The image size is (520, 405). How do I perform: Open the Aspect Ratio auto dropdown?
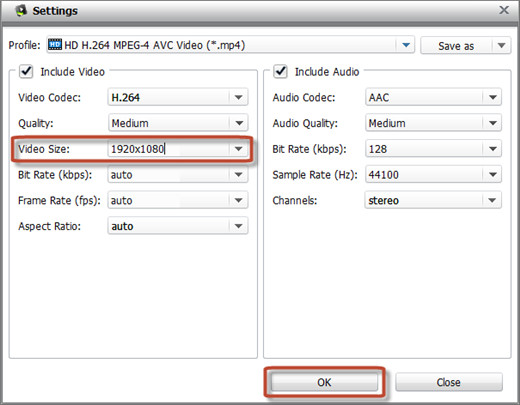tap(178, 226)
